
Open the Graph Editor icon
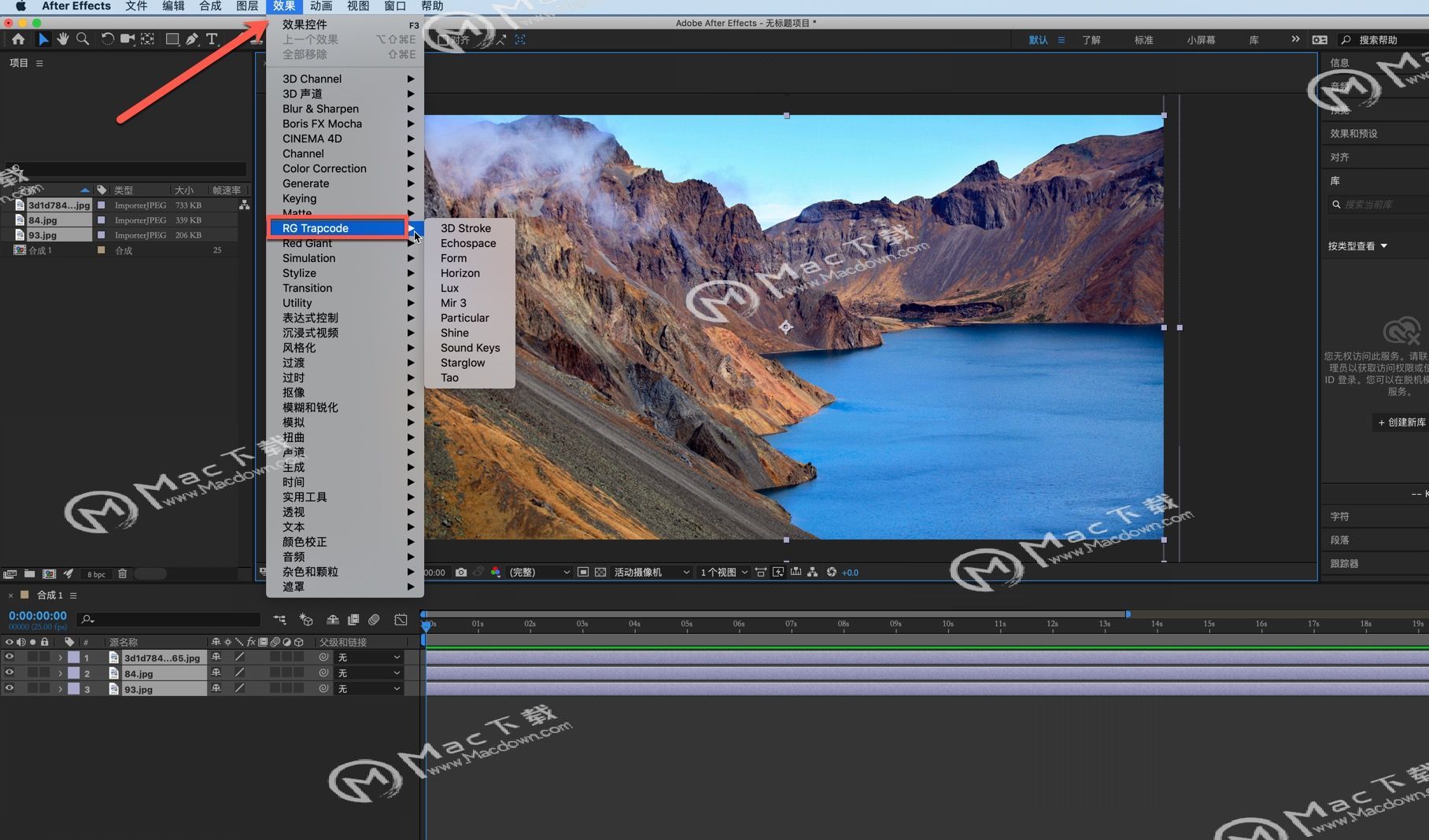coord(401,620)
